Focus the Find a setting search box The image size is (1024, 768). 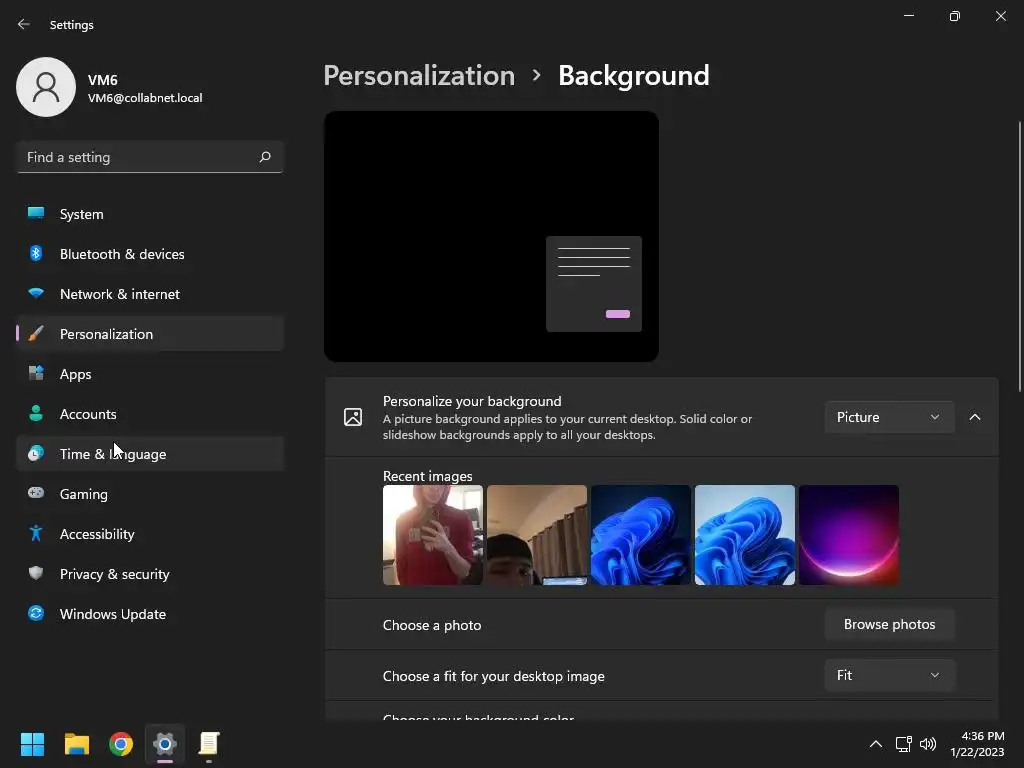[150, 157]
